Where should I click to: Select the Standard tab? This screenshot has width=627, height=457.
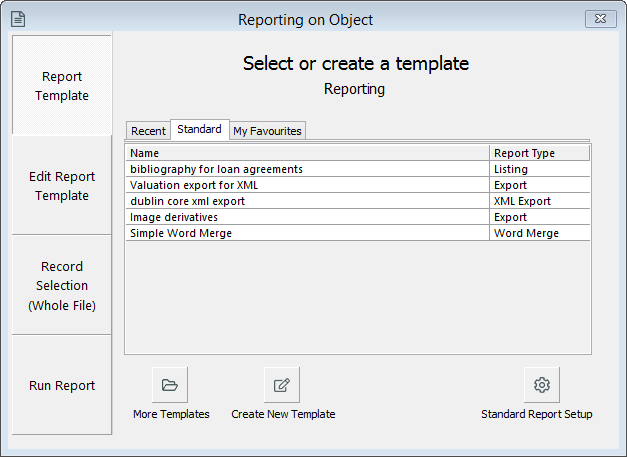[200, 129]
